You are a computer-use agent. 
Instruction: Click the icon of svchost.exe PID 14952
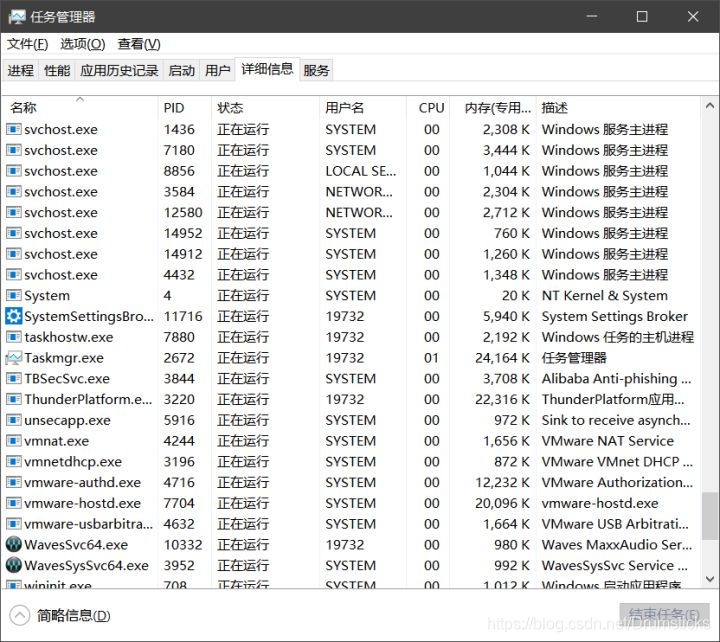[x=14, y=233]
